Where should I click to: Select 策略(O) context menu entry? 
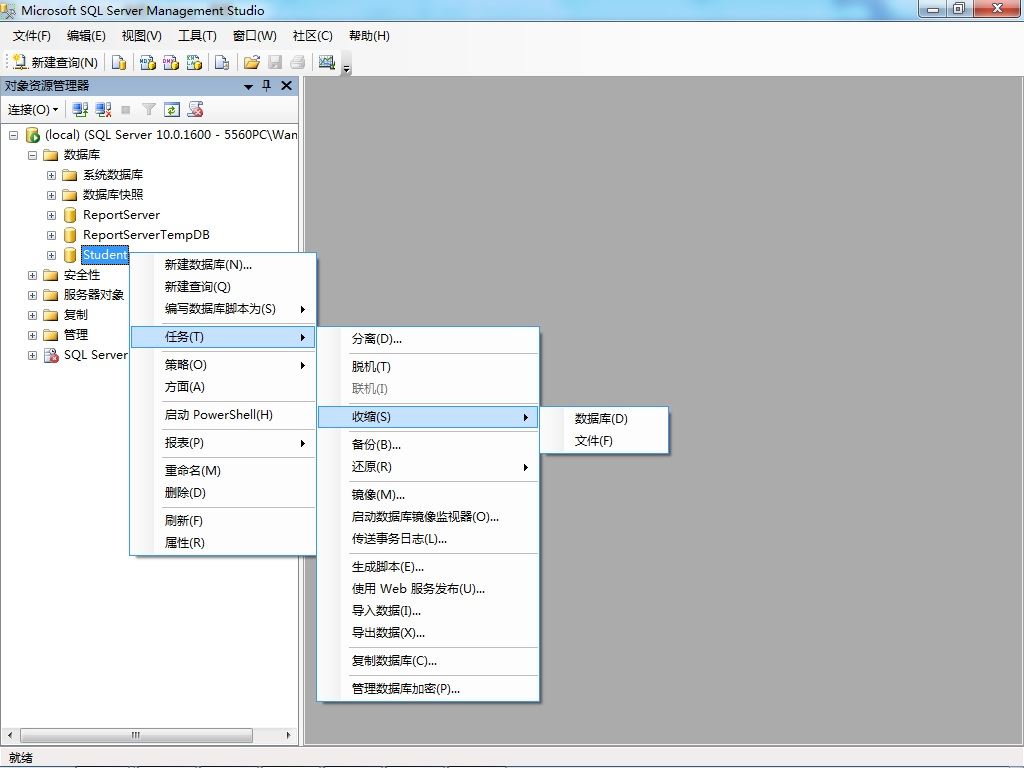click(223, 365)
